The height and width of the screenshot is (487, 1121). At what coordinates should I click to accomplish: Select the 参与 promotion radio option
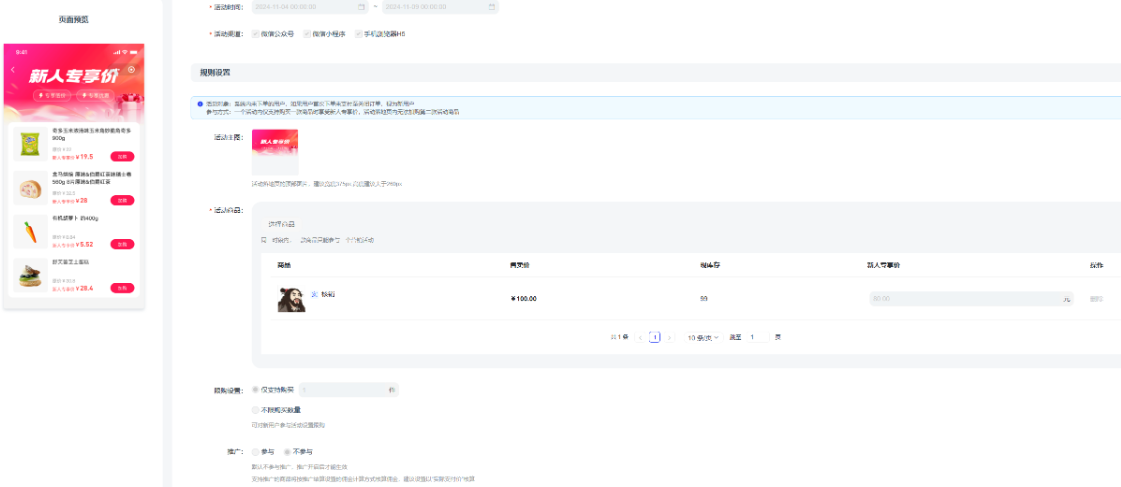tap(255, 452)
